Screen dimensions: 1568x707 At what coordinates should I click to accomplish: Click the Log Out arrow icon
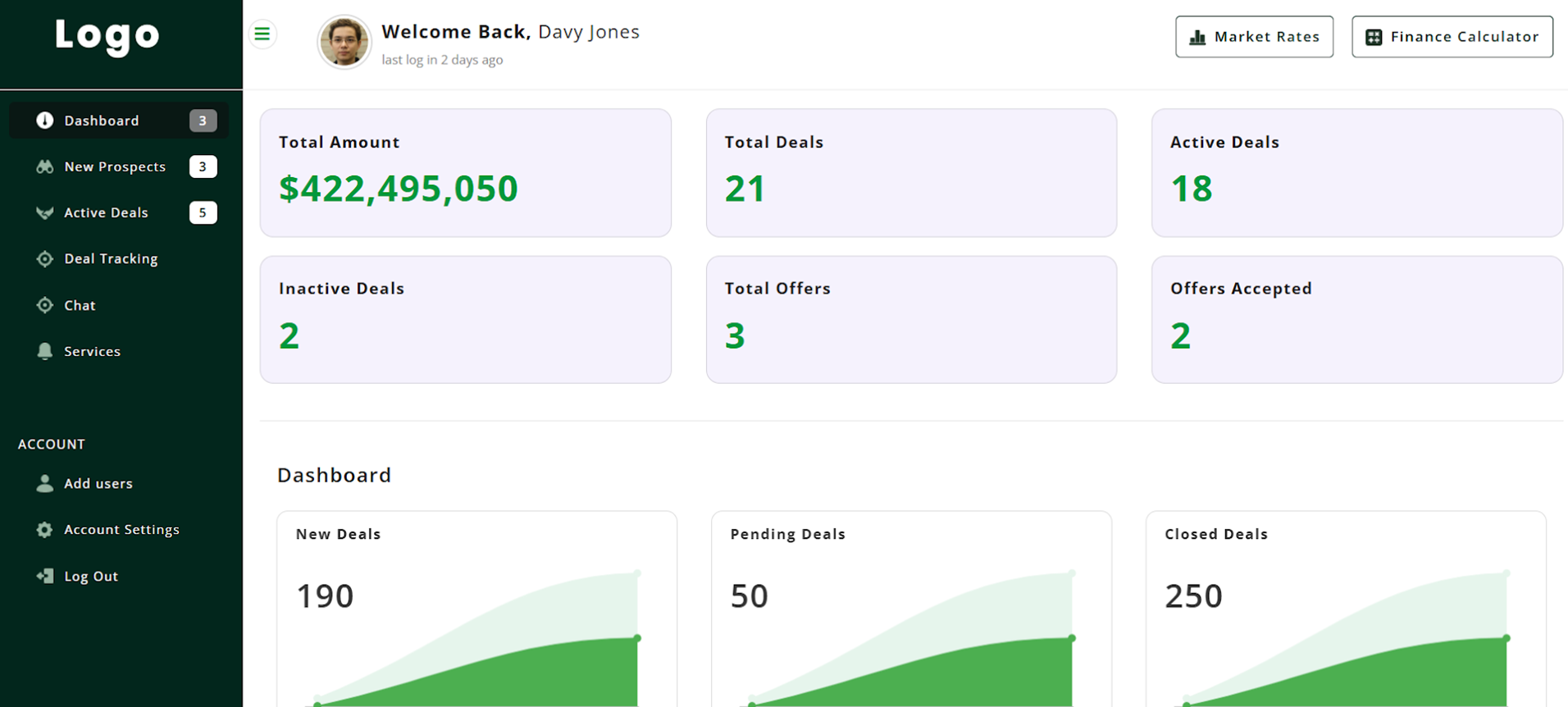[45, 576]
